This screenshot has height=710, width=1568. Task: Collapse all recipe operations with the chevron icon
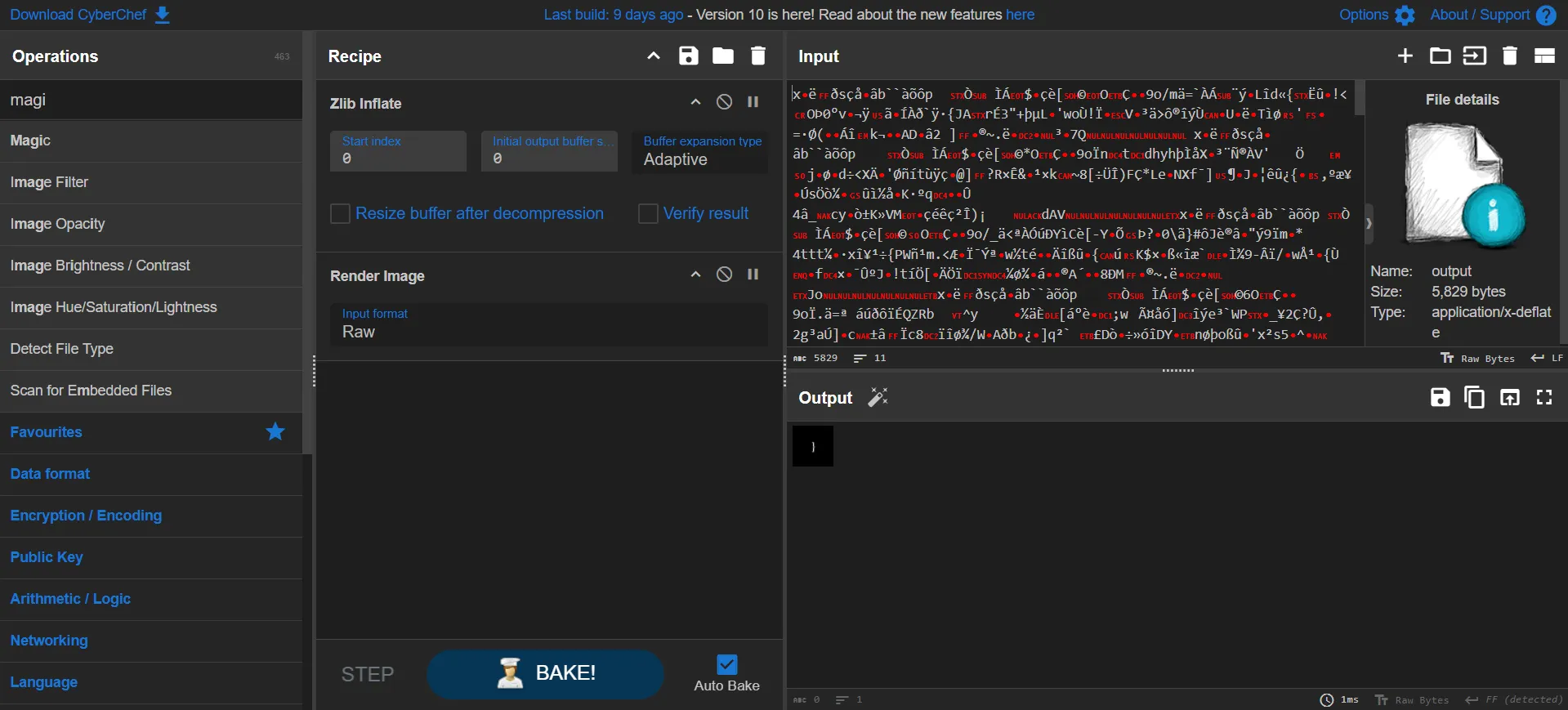pyautogui.click(x=654, y=56)
